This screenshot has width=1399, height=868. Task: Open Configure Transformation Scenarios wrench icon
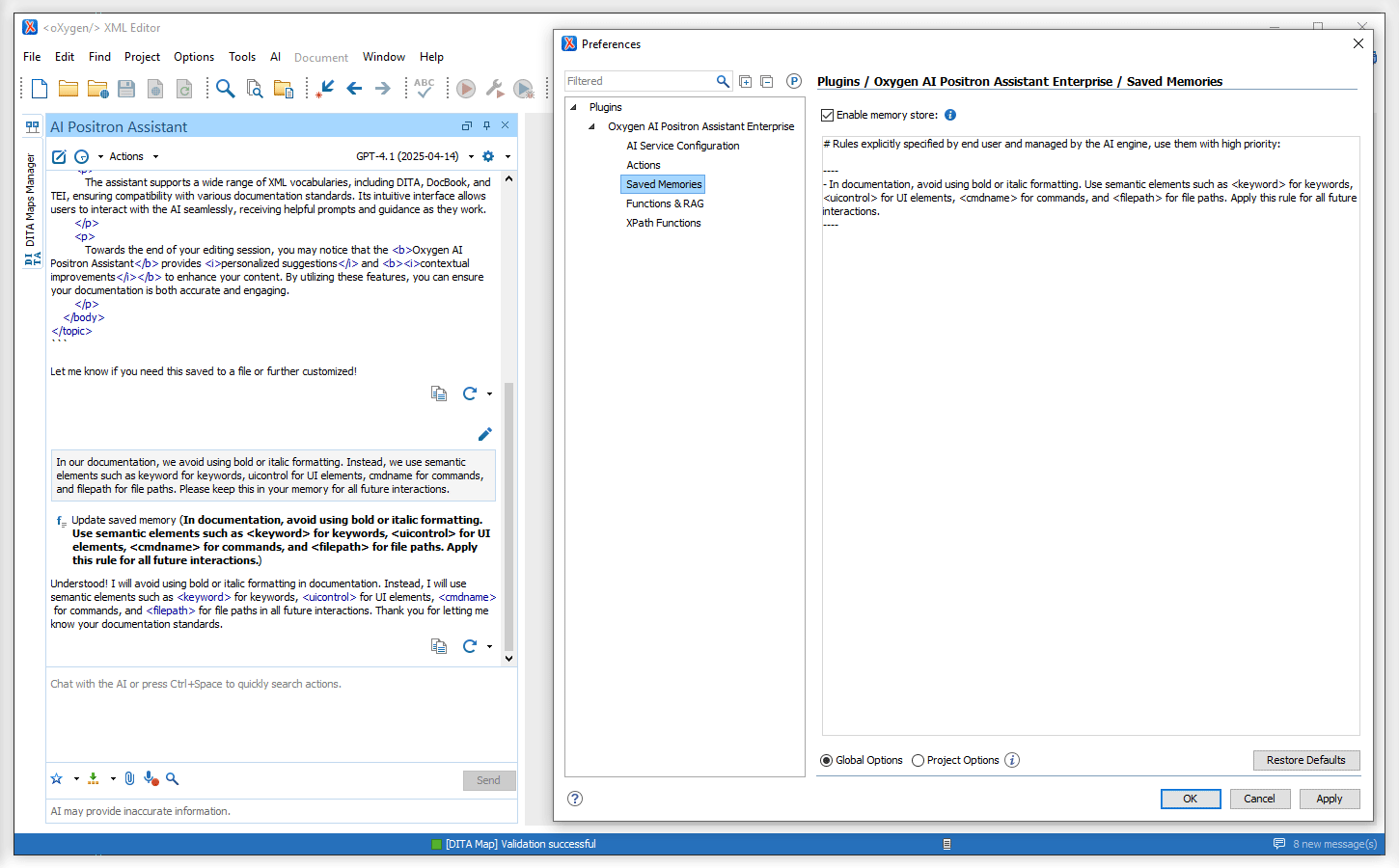coord(495,89)
